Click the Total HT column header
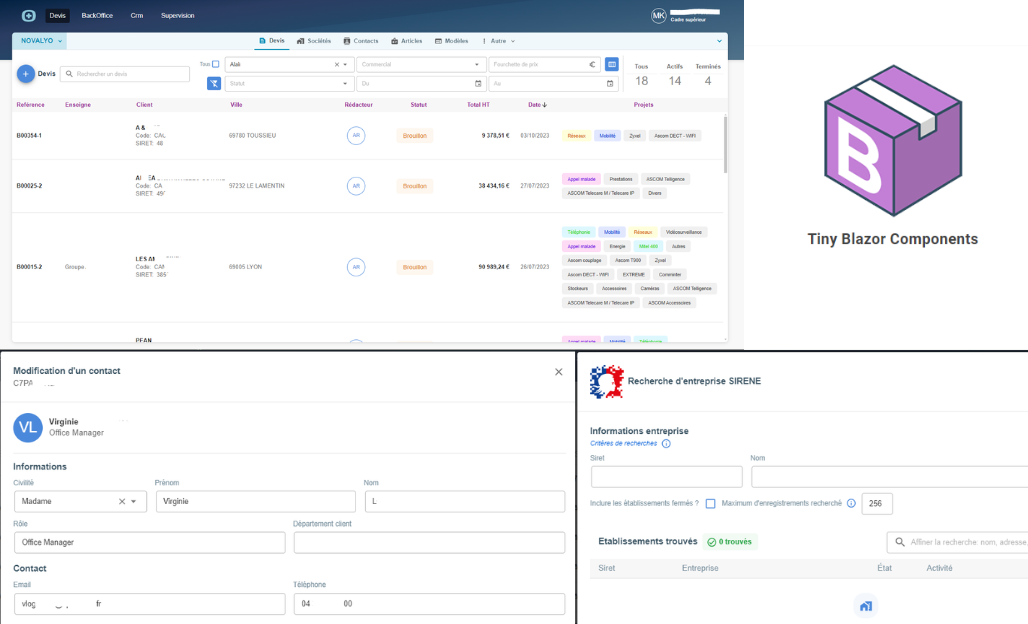 [478, 105]
